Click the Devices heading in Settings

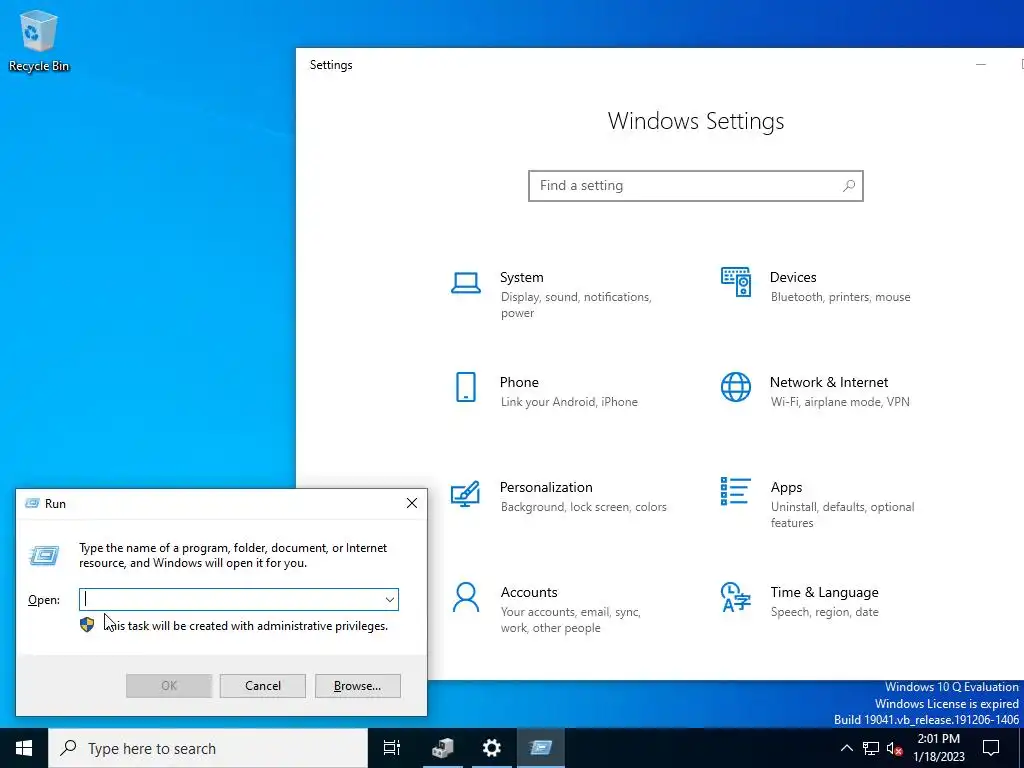pyautogui.click(x=793, y=277)
